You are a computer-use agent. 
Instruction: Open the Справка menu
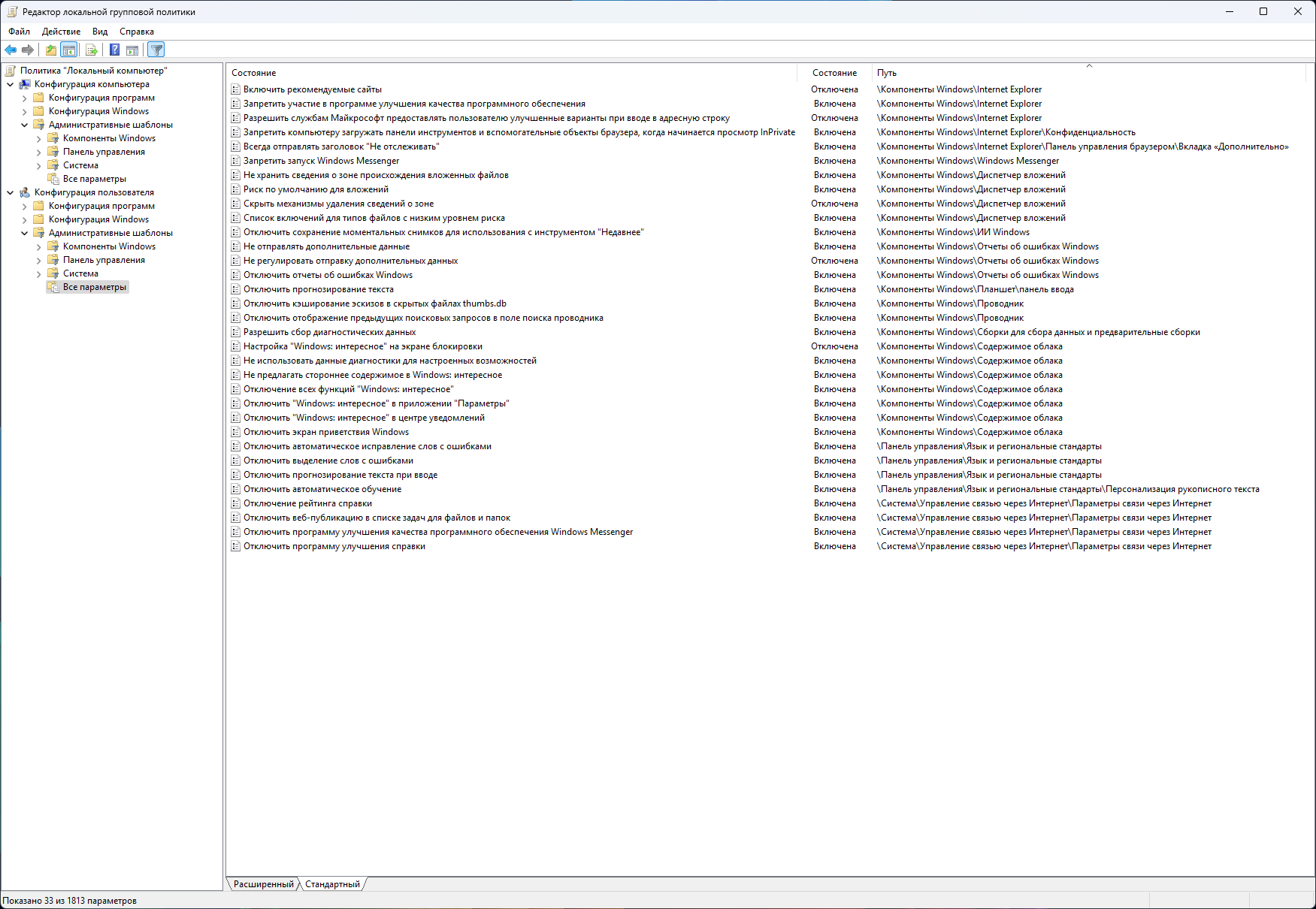pyautogui.click(x=136, y=31)
